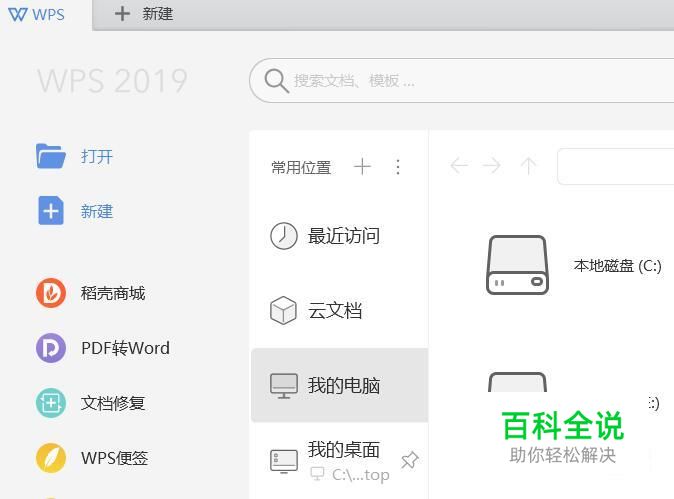Image resolution: width=674 pixels, height=499 pixels.
Task: Click the purple PDF转Word icon
Action: coord(51,348)
